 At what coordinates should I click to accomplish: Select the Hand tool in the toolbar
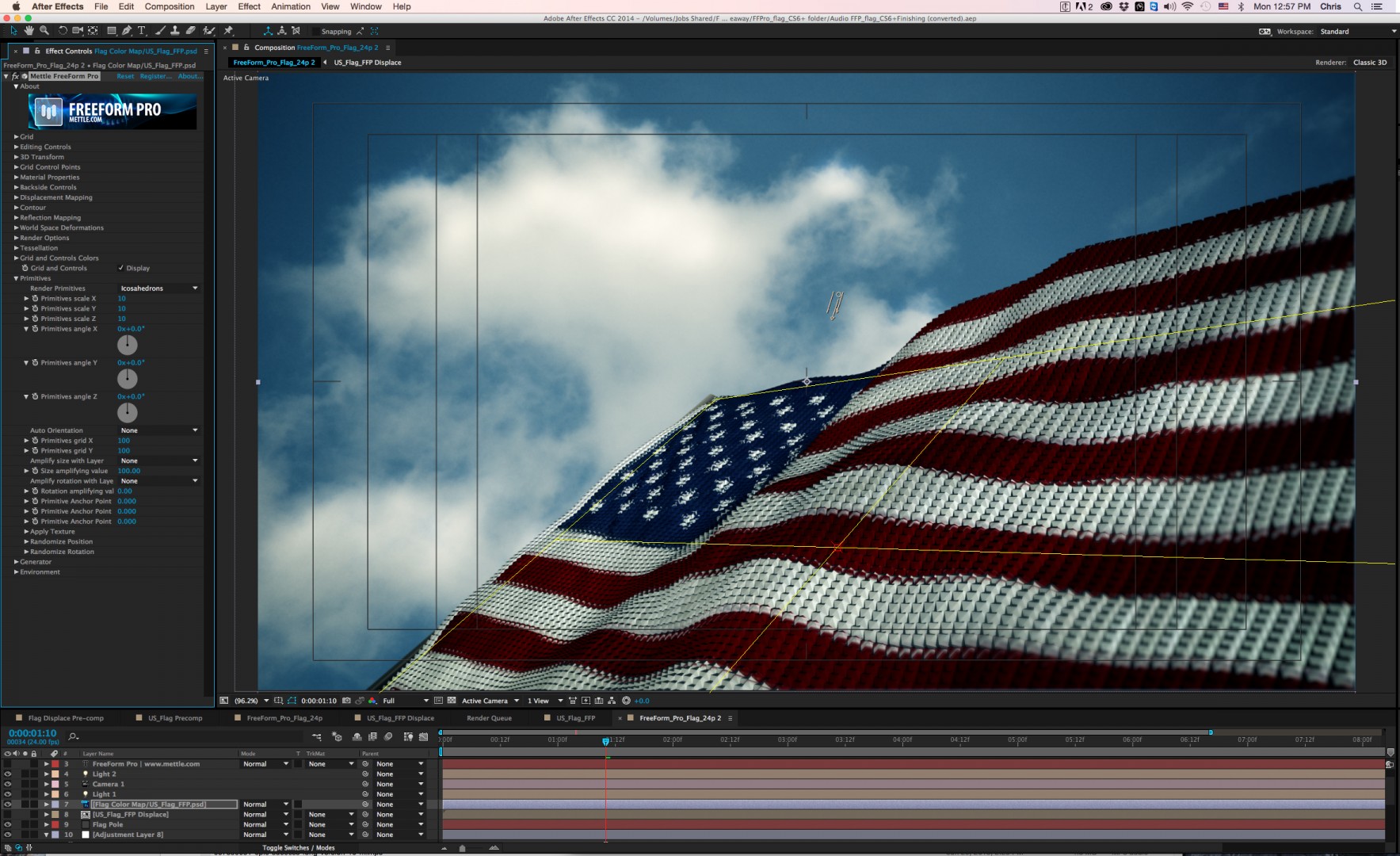click(29, 31)
